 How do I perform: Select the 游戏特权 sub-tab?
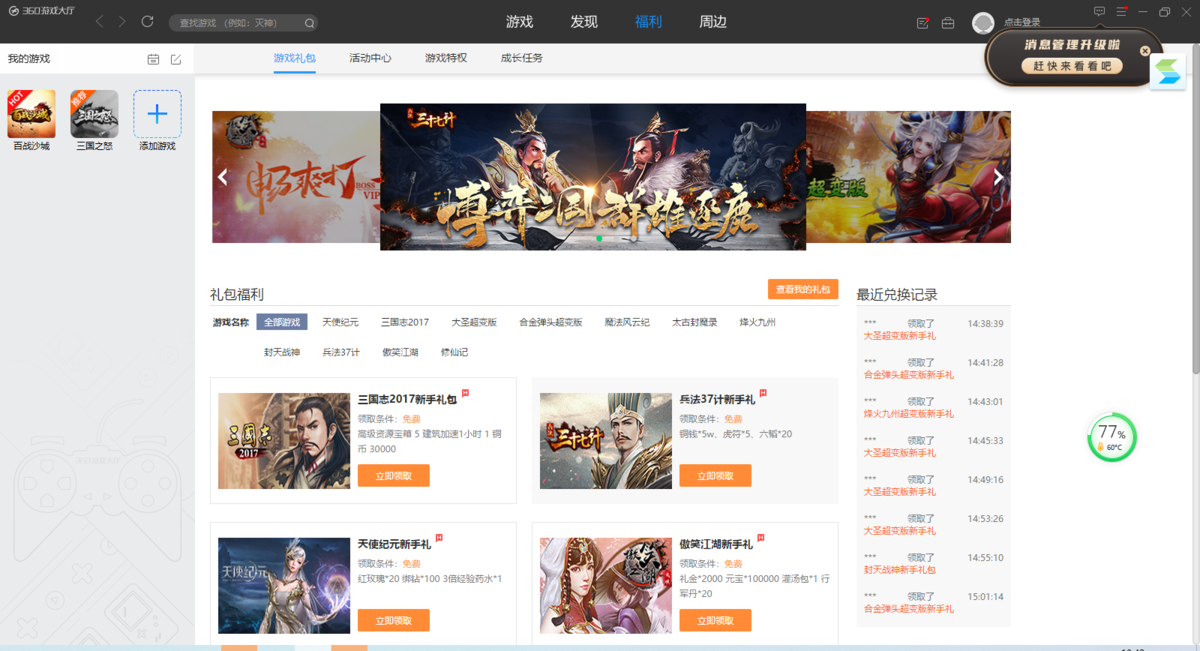tap(446, 58)
